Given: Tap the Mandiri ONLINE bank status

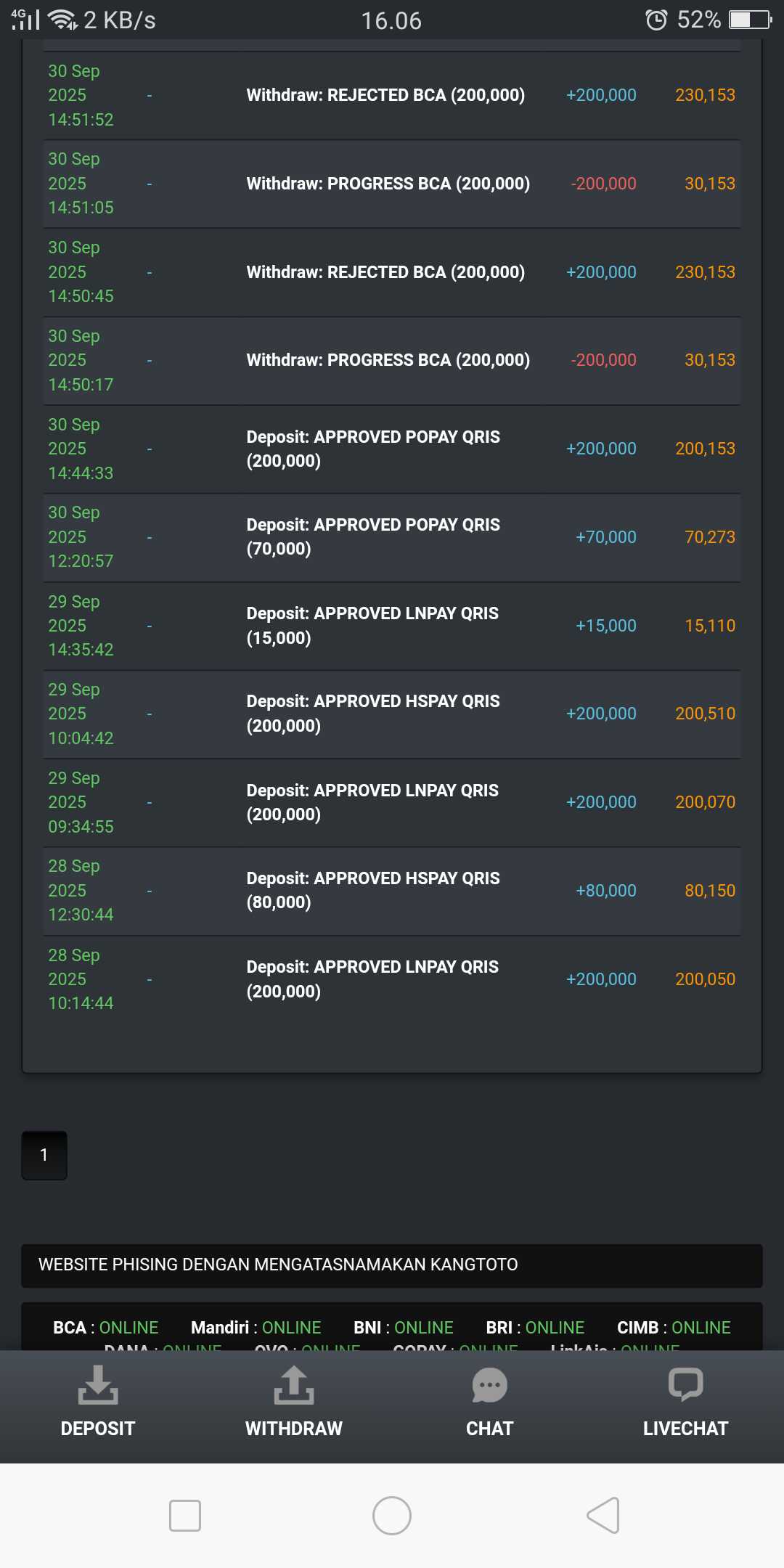Looking at the screenshot, I should pyautogui.click(x=256, y=1328).
